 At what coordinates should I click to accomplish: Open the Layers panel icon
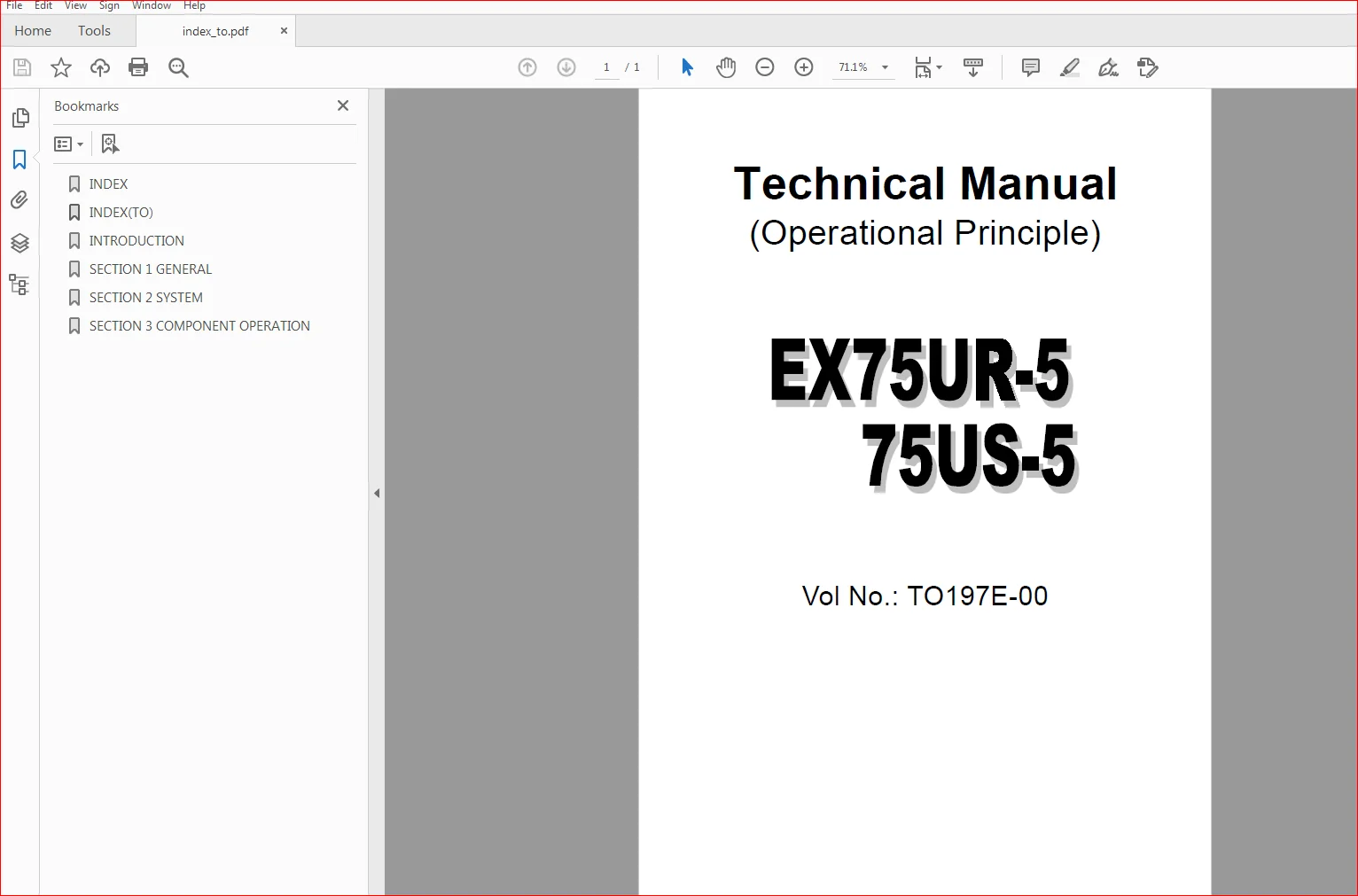(20, 243)
